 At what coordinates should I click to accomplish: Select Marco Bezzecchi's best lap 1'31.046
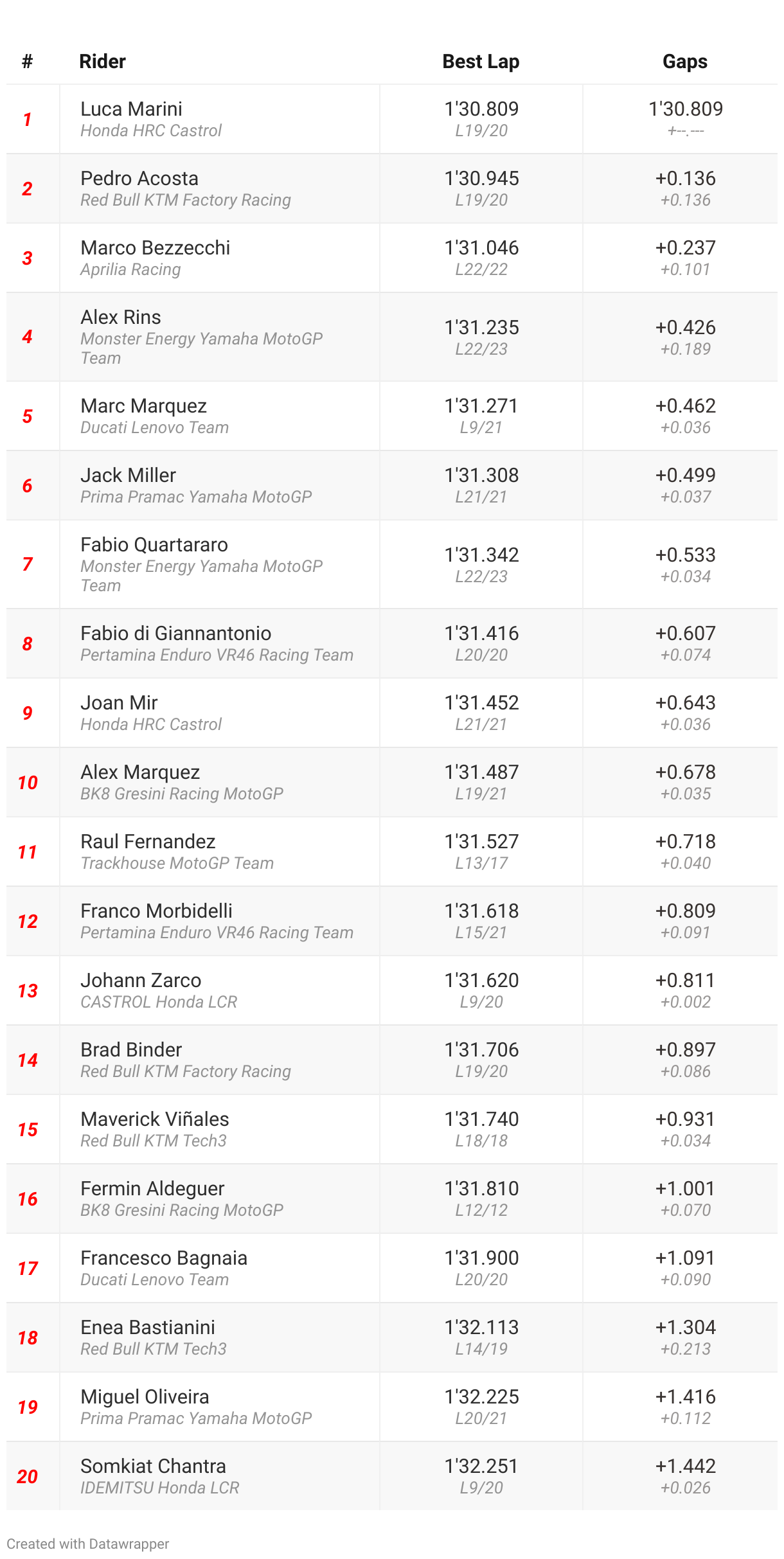pyautogui.click(x=481, y=248)
